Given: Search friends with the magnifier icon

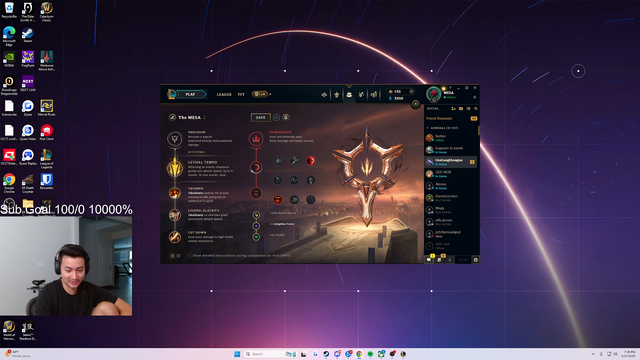Looking at the screenshot, I should [x=476, y=109].
